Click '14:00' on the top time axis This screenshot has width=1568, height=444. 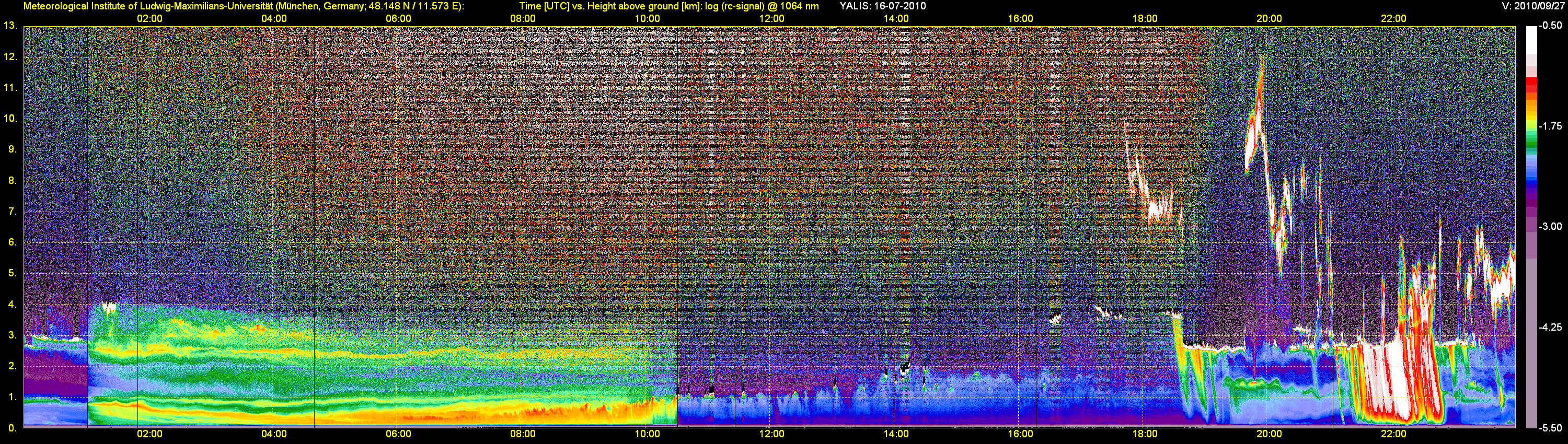pos(896,19)
